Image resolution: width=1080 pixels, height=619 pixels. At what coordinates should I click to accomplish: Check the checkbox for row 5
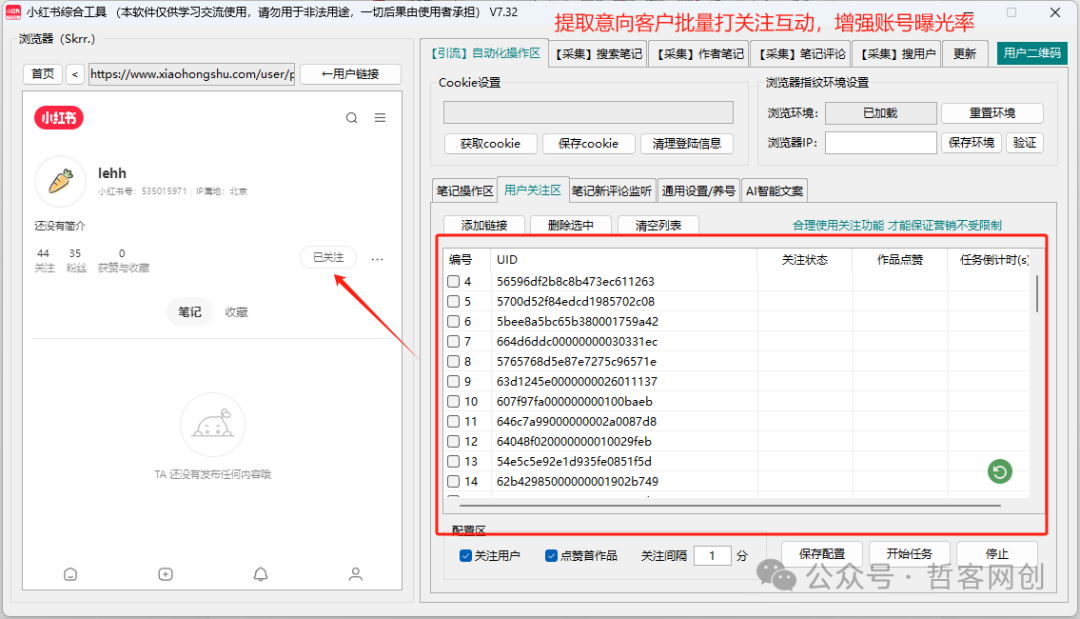click(x=453, y=301)
